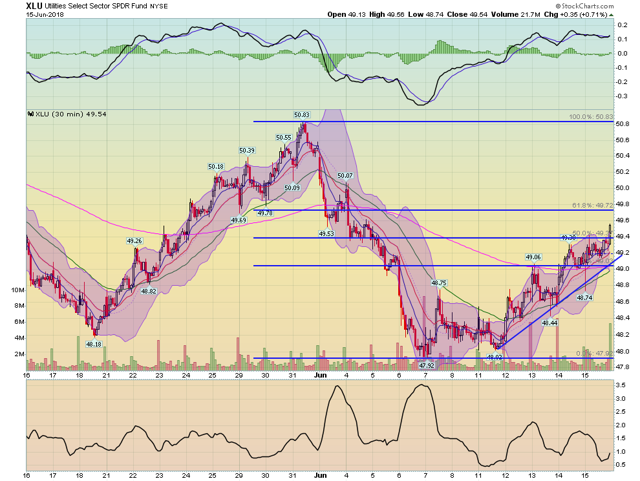Click the 8M volume axis label
This screenshot has width=640, height=481.
coord(19,306)
